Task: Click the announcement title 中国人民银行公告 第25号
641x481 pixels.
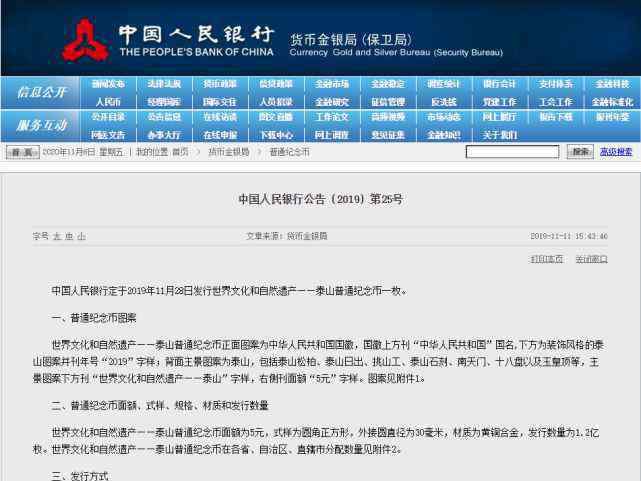Action: pos(320,199)
